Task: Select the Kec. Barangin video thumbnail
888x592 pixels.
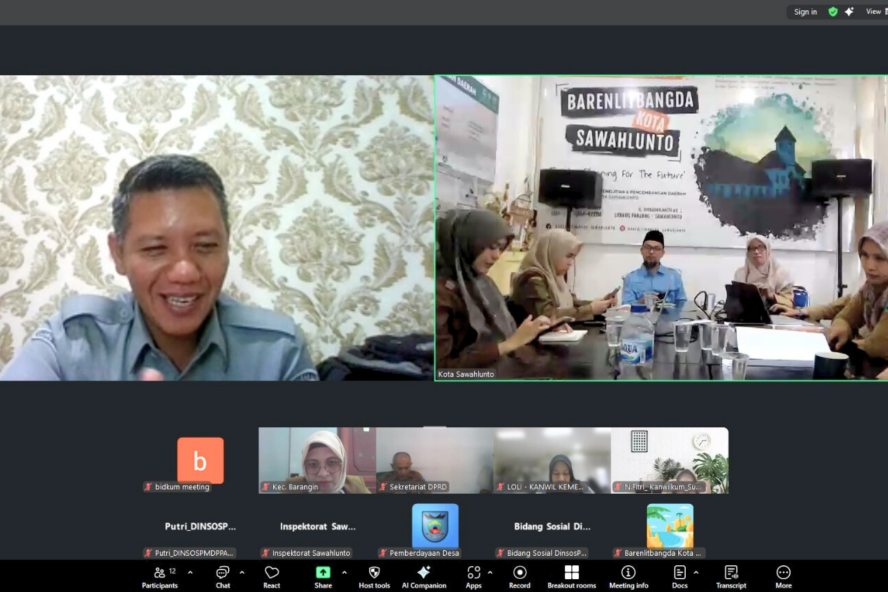Action: pos(317,460)
